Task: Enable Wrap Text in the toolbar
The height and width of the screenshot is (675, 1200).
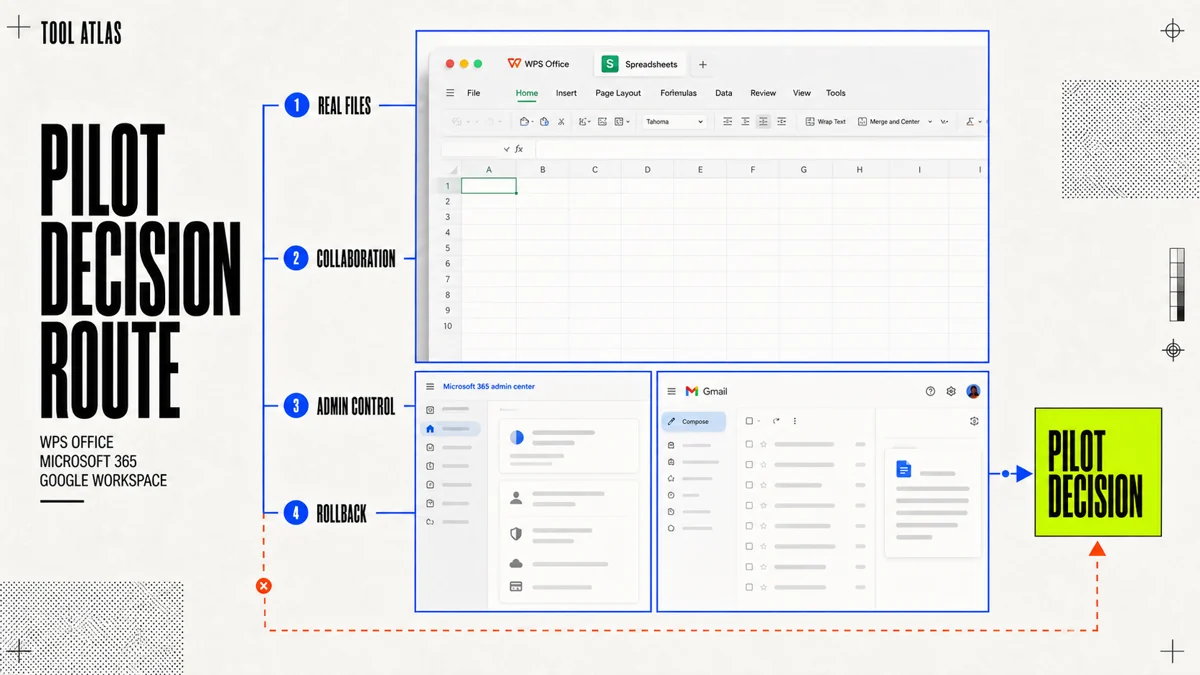Action: point(826,122)
